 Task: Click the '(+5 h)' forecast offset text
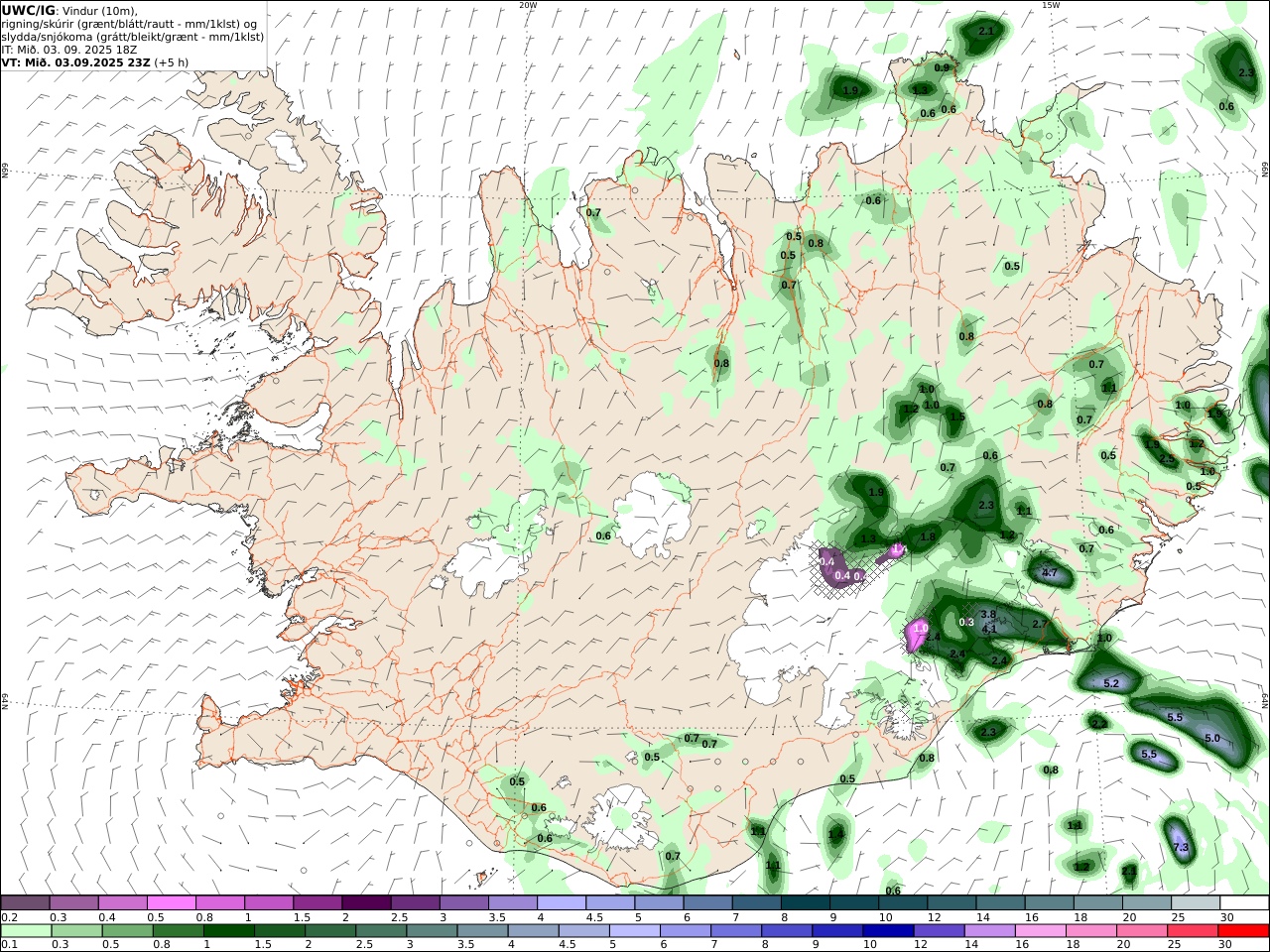pyautogui.click(x=171, y=61)
